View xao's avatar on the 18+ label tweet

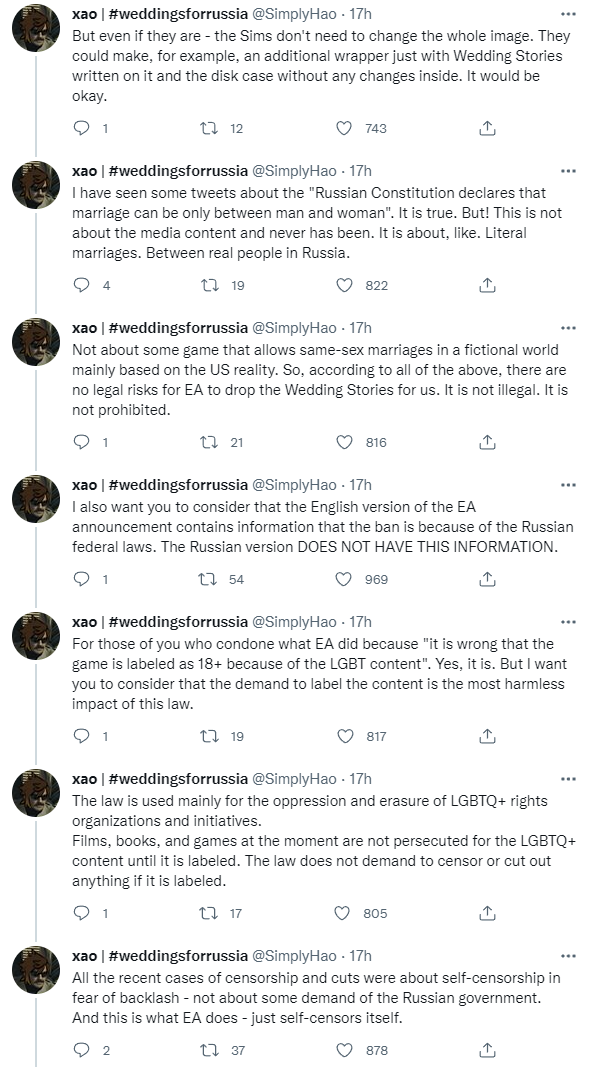(36, 636)
